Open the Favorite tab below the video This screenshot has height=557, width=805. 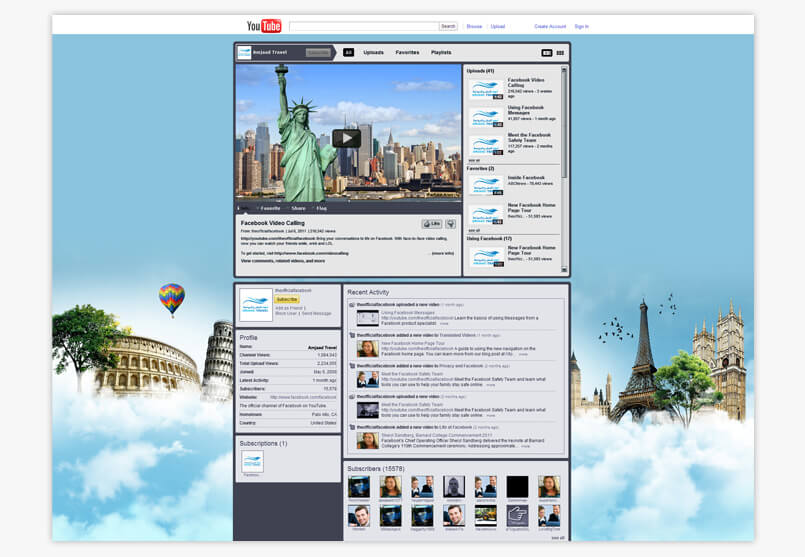270,208
